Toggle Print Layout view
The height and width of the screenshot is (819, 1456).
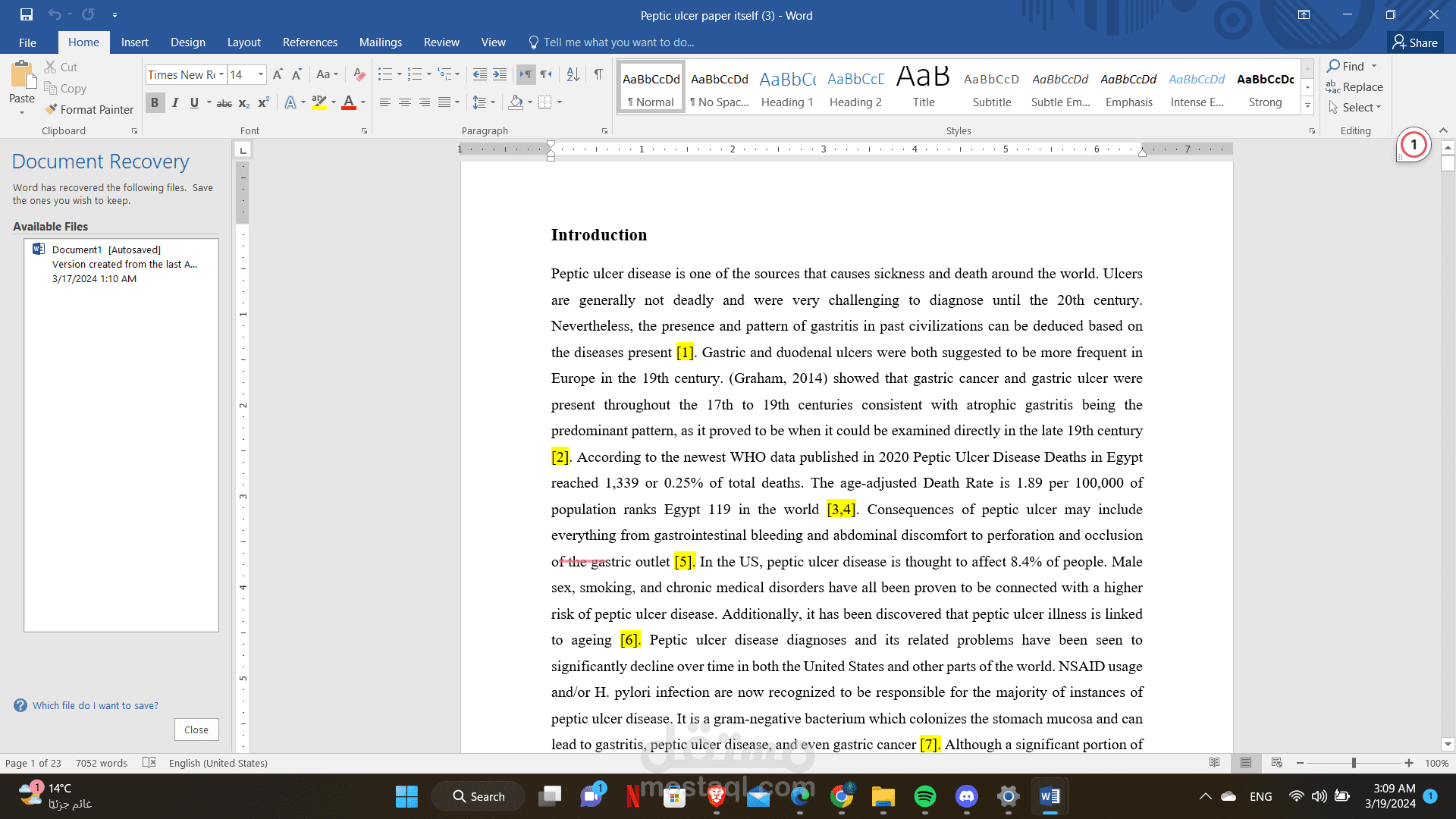[1245, 763]
